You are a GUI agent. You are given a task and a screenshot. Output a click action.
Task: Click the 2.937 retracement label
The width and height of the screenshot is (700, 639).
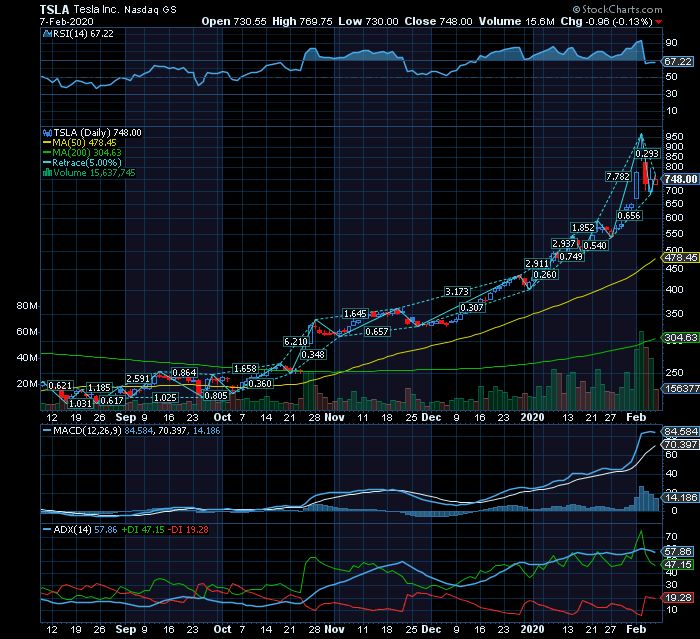coord(564,244)
